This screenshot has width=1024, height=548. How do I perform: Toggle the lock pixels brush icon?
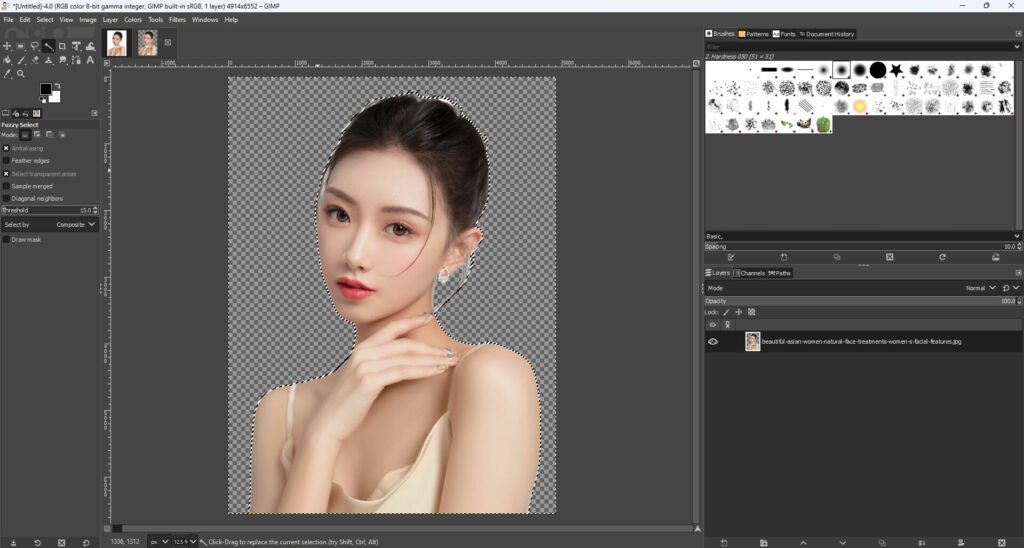(x=726, y=312)
